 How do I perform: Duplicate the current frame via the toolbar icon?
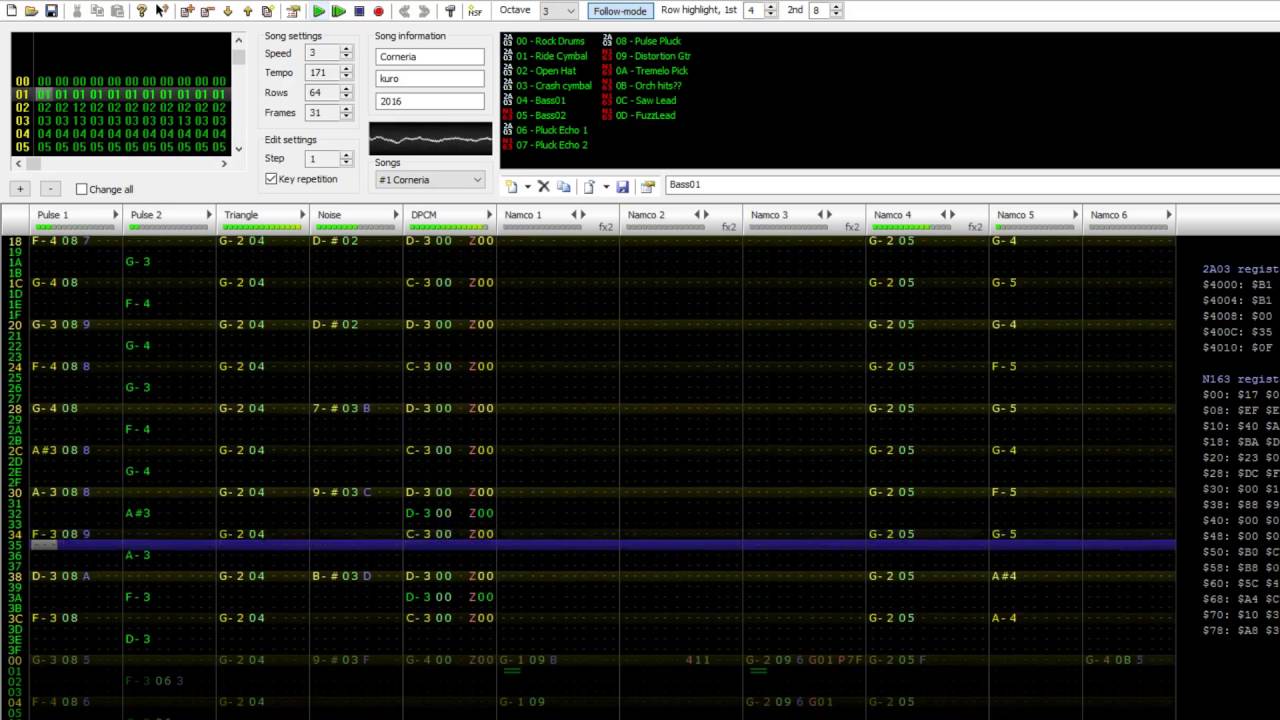(x=267, y=11)
